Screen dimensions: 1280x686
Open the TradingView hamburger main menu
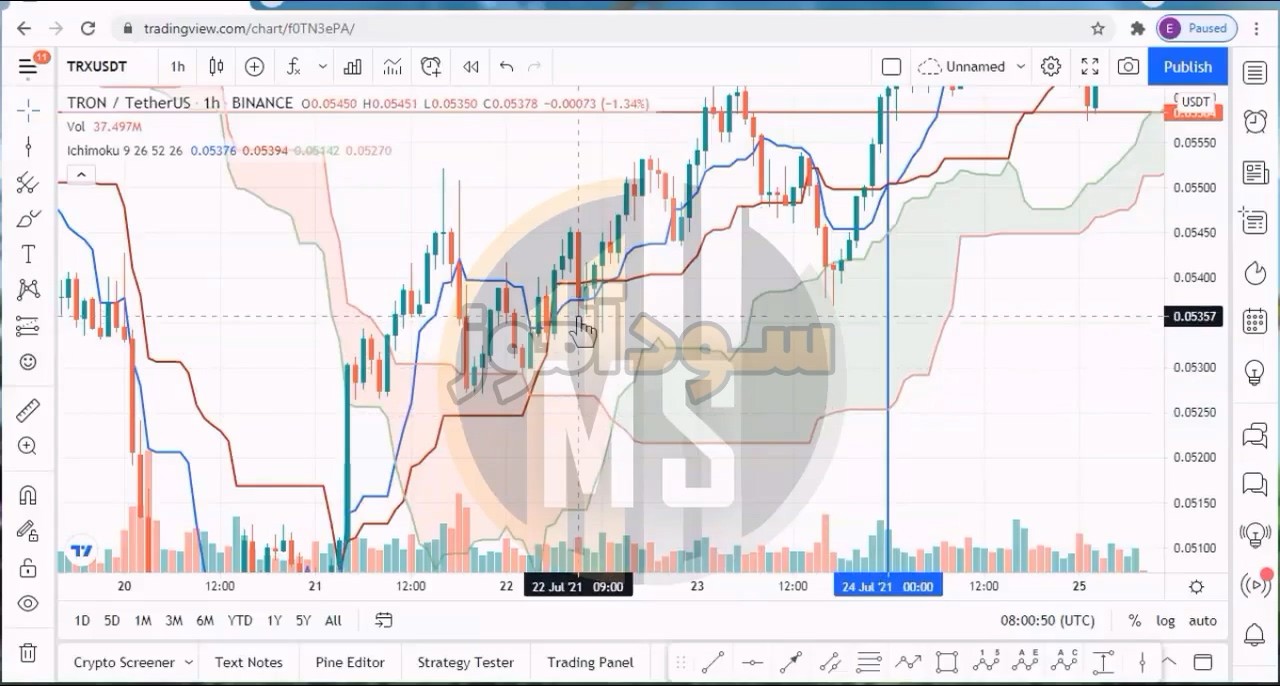pos(28,67)
